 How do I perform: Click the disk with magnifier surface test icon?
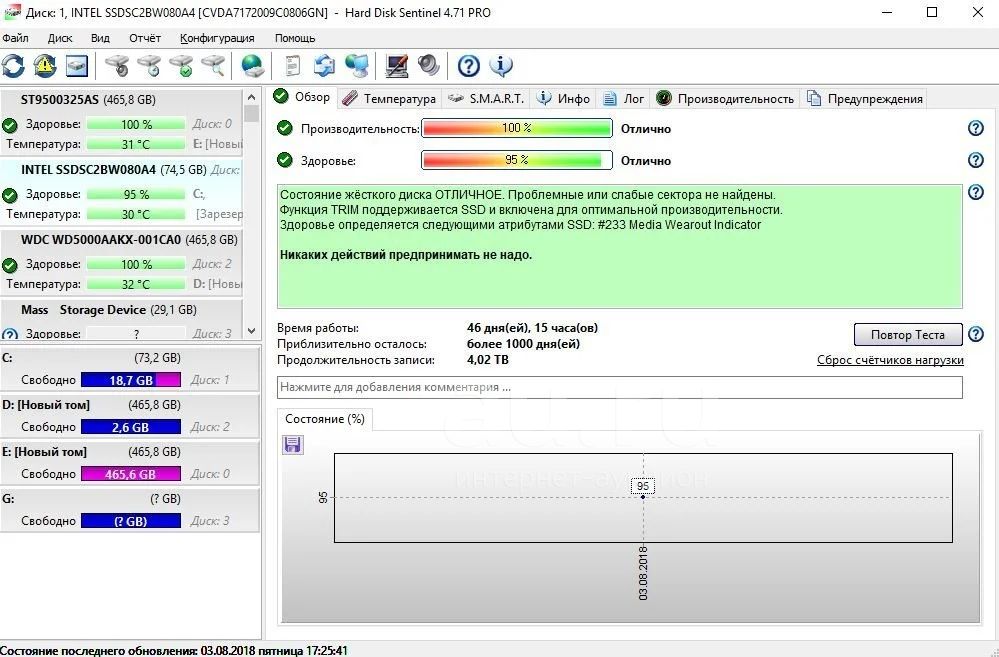(x=213, y=66)
